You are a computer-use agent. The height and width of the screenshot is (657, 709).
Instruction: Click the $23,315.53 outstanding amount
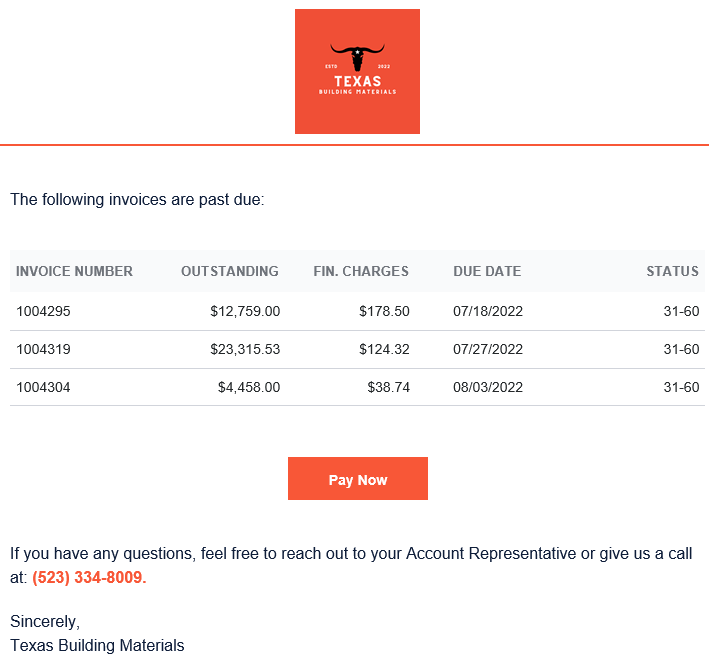click(x=245, y=350)
